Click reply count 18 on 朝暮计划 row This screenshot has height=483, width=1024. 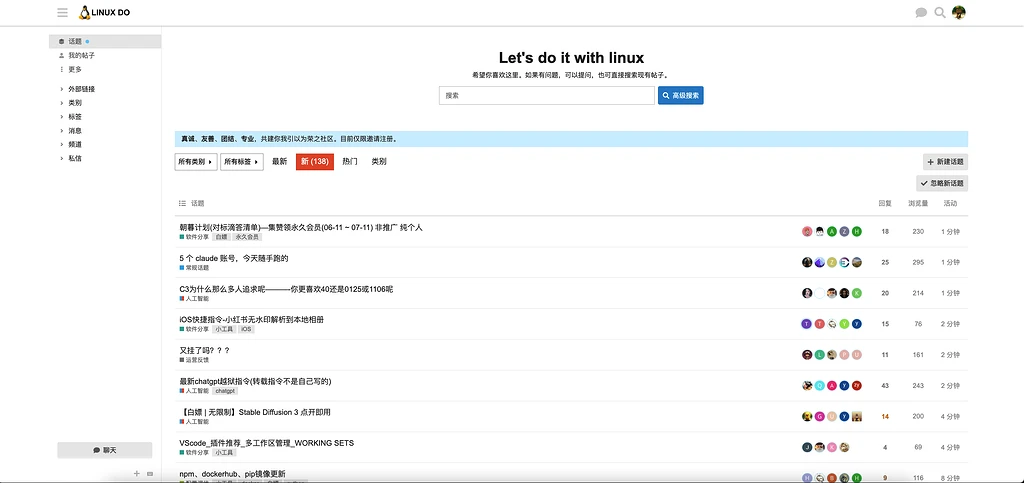885,232
